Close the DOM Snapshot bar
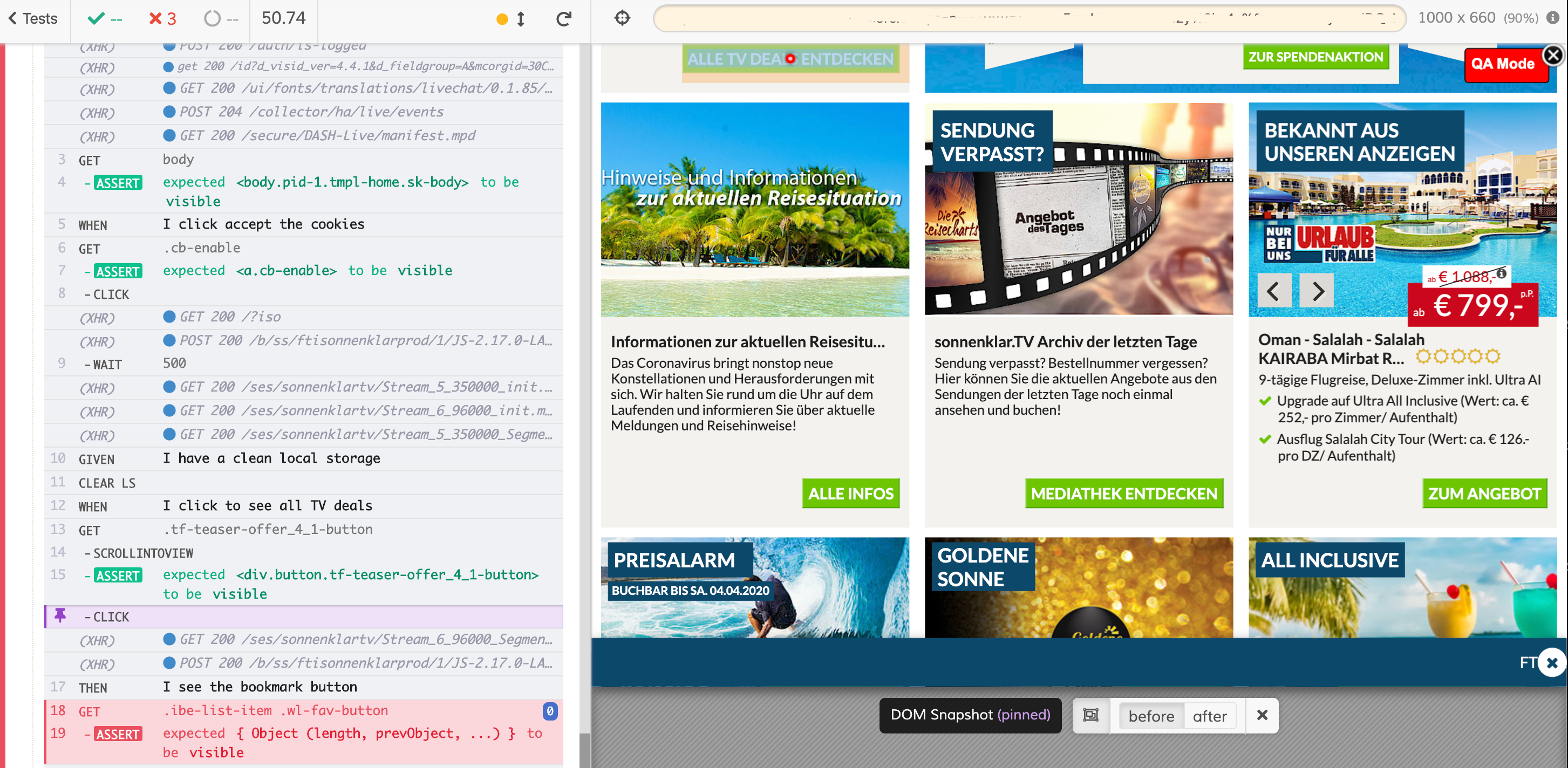 tap(1262, 715)
